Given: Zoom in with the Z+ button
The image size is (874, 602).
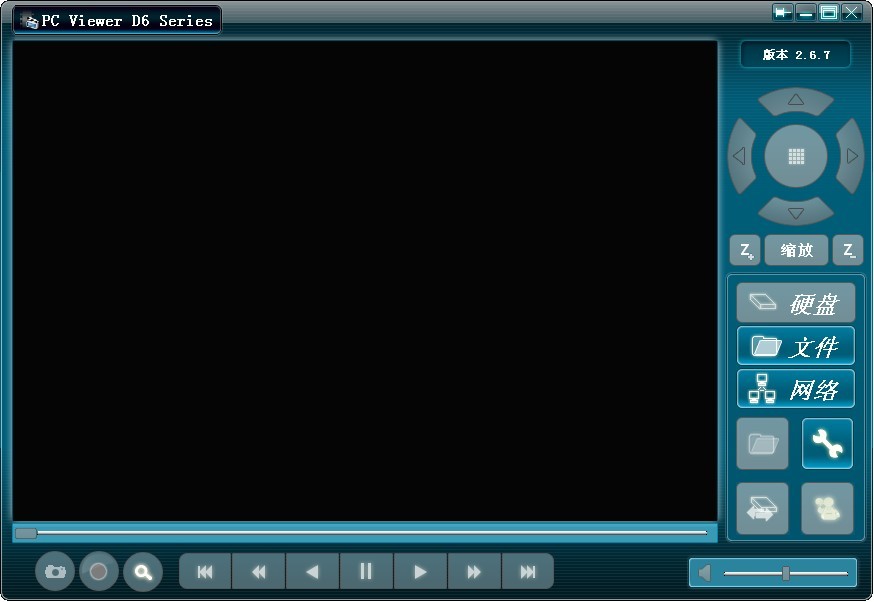Looking at the screenshot, I should 745,250.
